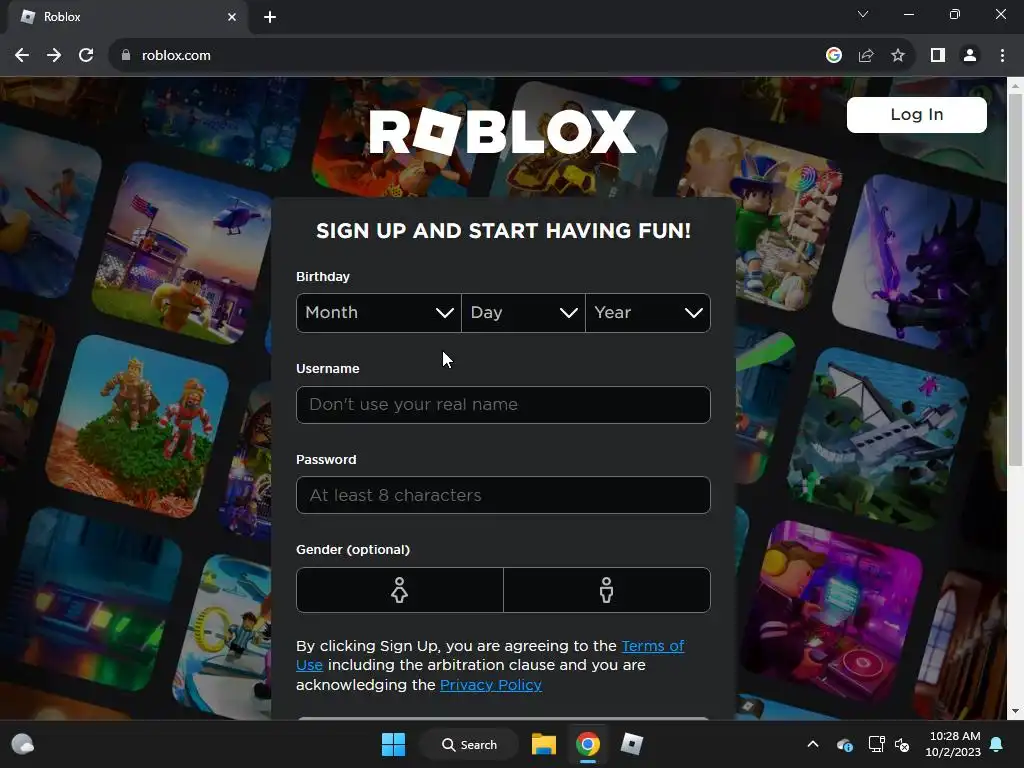This screenshot has height=768, width=1024.
Task: Click the Roblox logo
Action: coord(502,132)
